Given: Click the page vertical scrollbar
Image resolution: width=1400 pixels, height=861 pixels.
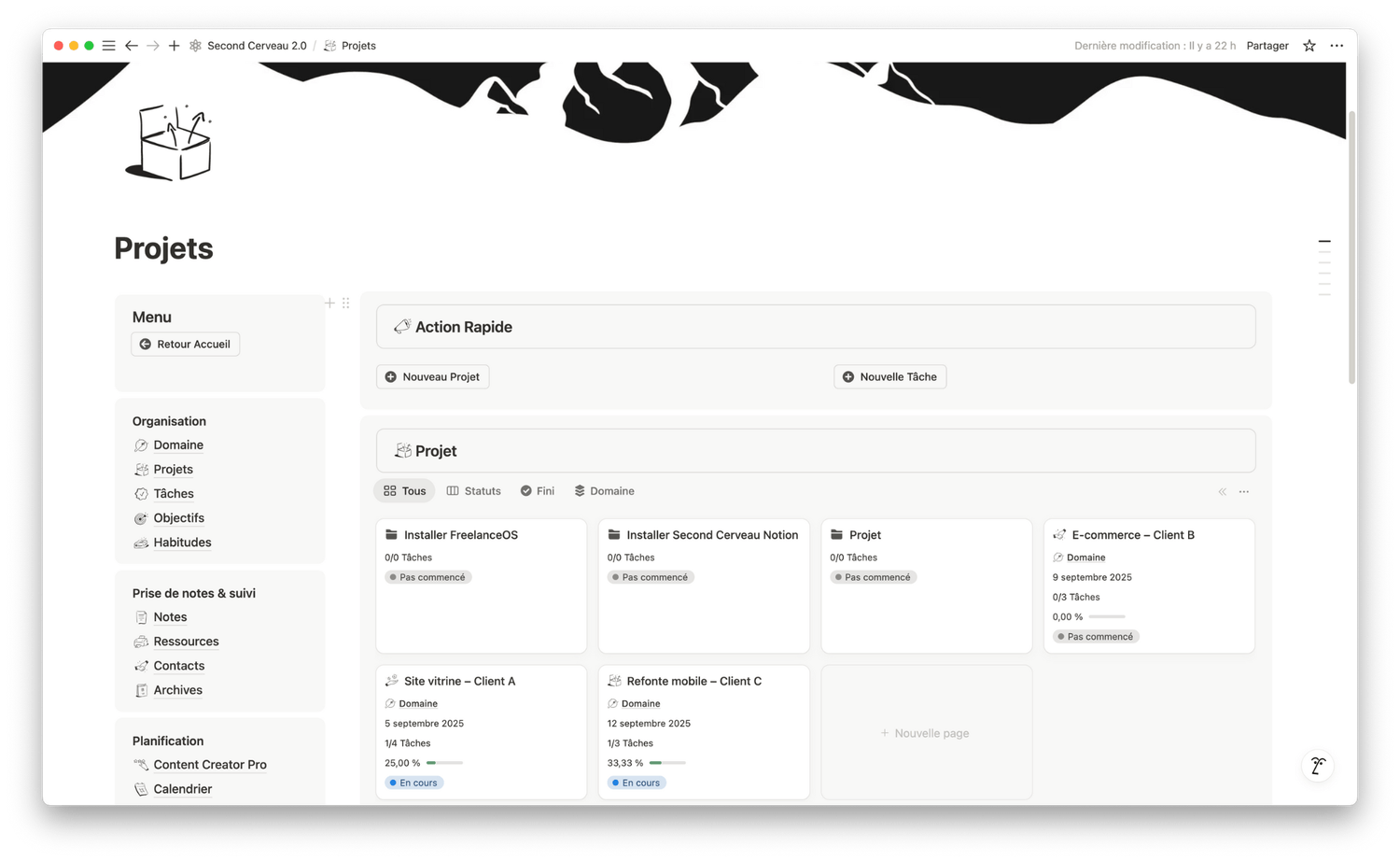Looking at the screenshot, I should click(x=1351, y=247).
